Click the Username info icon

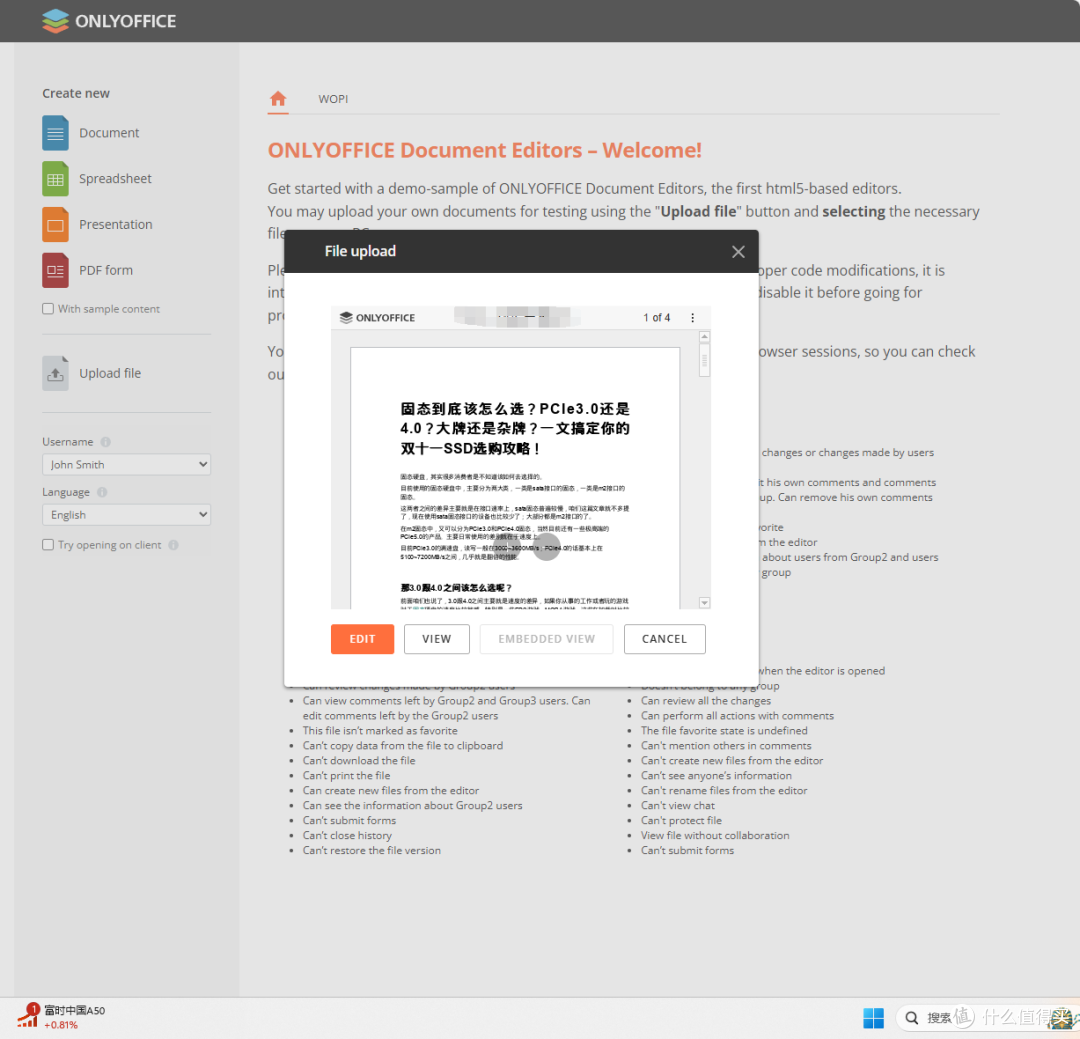pos(106,442)
